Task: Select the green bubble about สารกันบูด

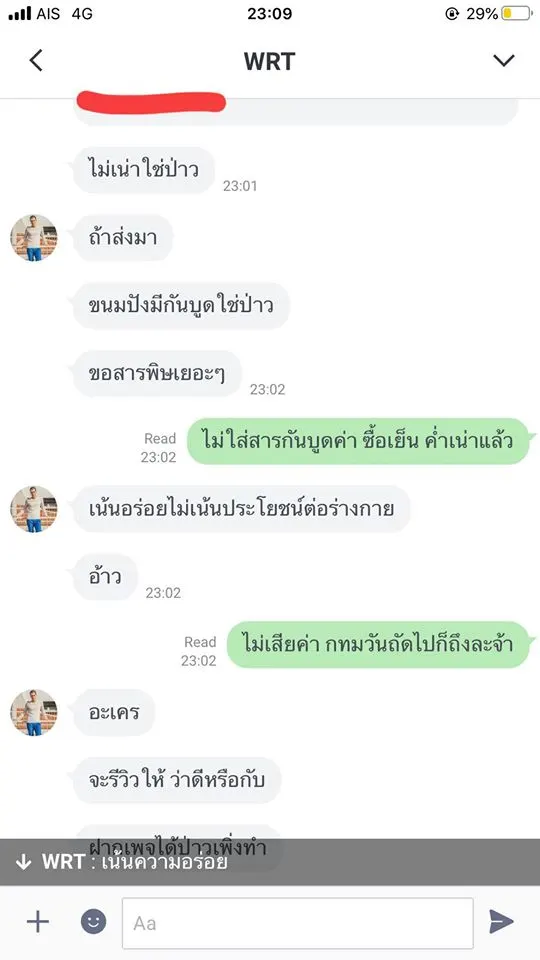Action: [358, 441]
